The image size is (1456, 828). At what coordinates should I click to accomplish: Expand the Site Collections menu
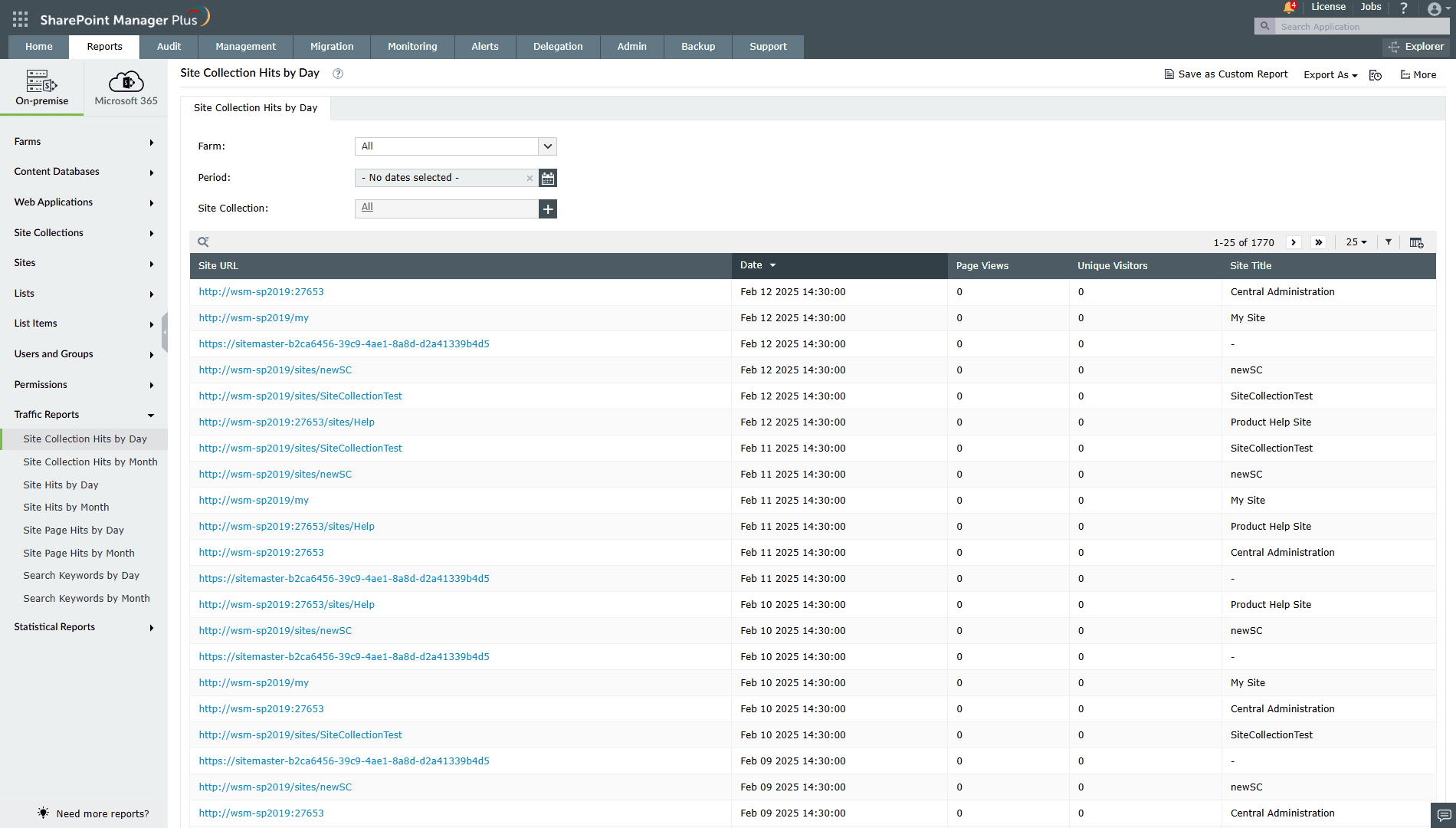tap(84, 233)
